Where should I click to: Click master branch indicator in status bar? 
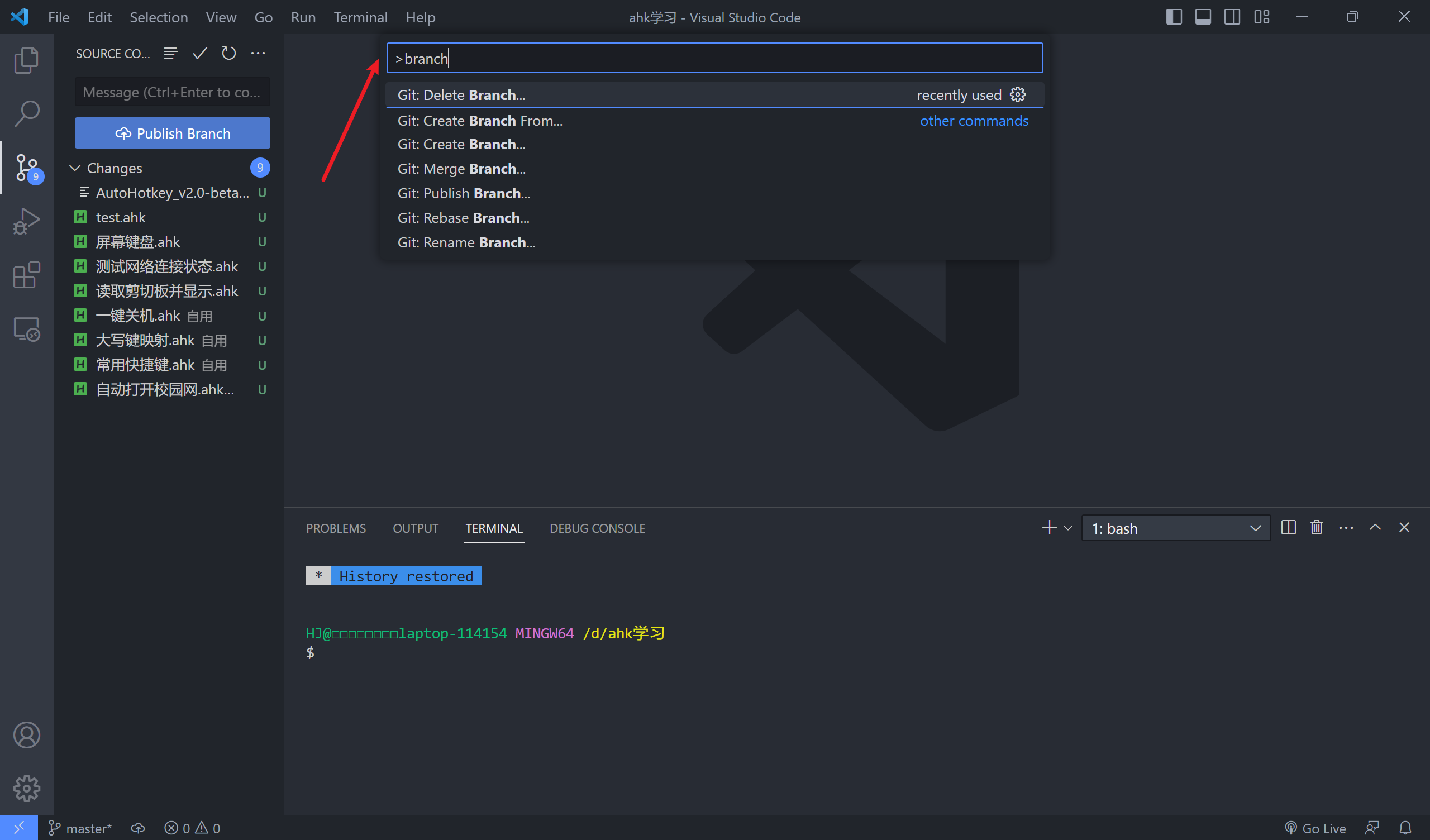click(x=79, y=829)
